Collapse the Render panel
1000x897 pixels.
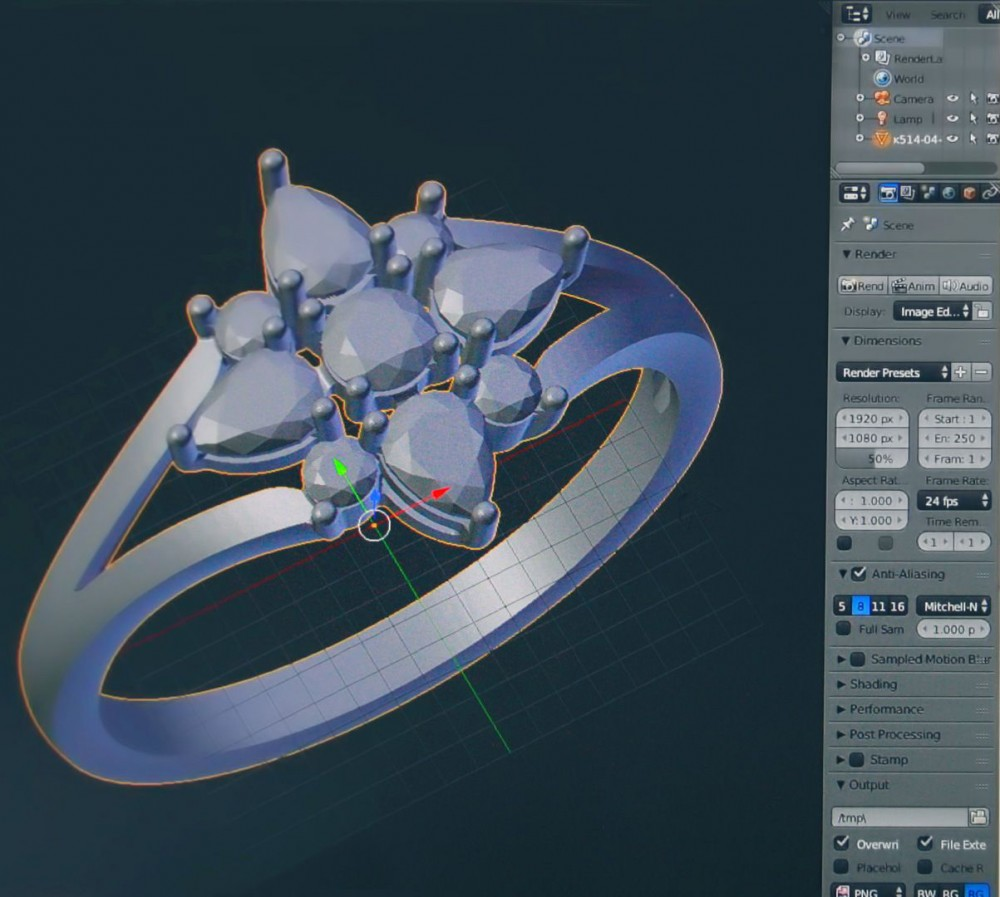pyautogui.click(x=847, y=254)
